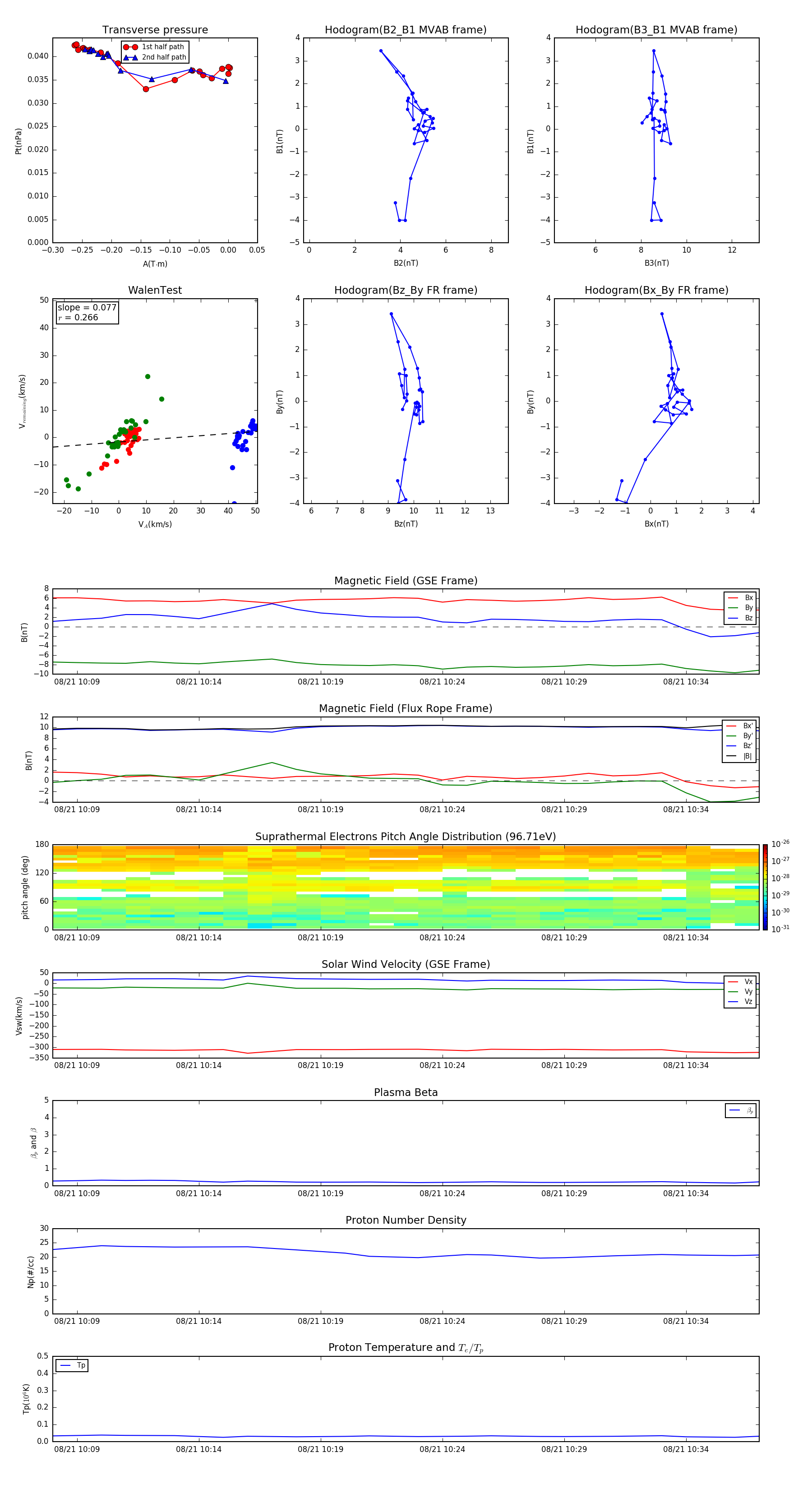Click the 'pitch angle (deg)' y-axis label

[25, 887]
